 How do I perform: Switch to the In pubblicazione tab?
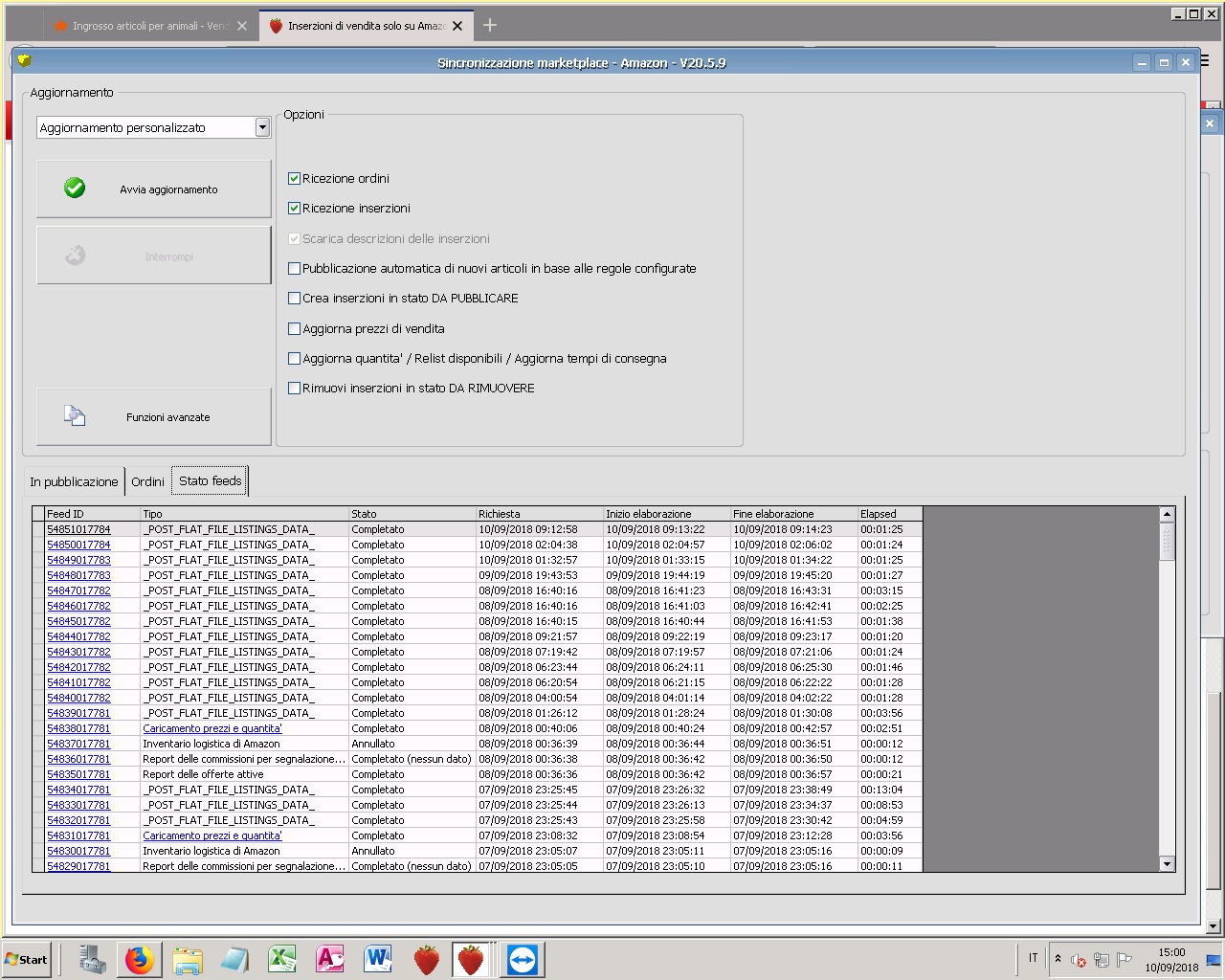pos(74,481)
